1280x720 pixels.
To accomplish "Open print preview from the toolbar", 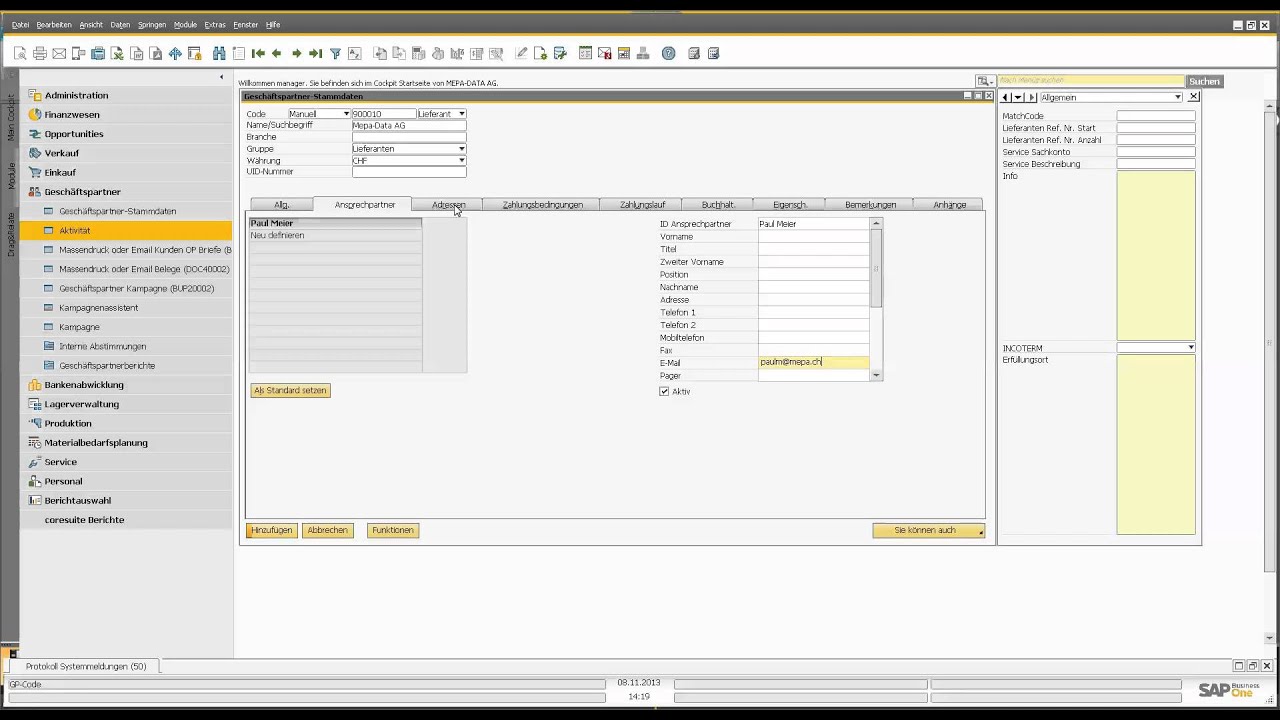I will 20,53.
